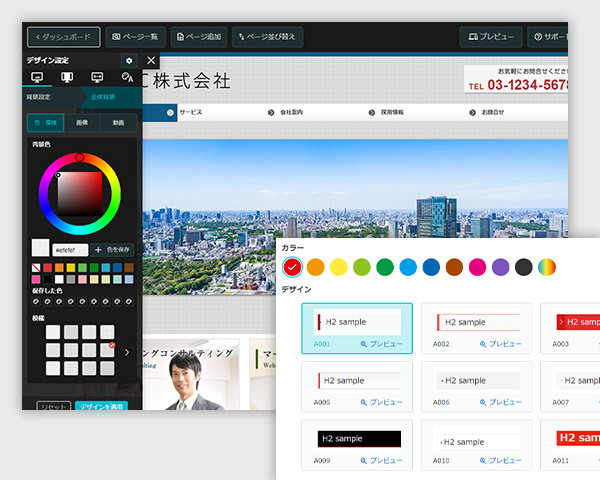Image resolution: width=600 pixels, height=480 pixels.
Task: Click the magnifier icon on card A001
Action: coord(364,344)
